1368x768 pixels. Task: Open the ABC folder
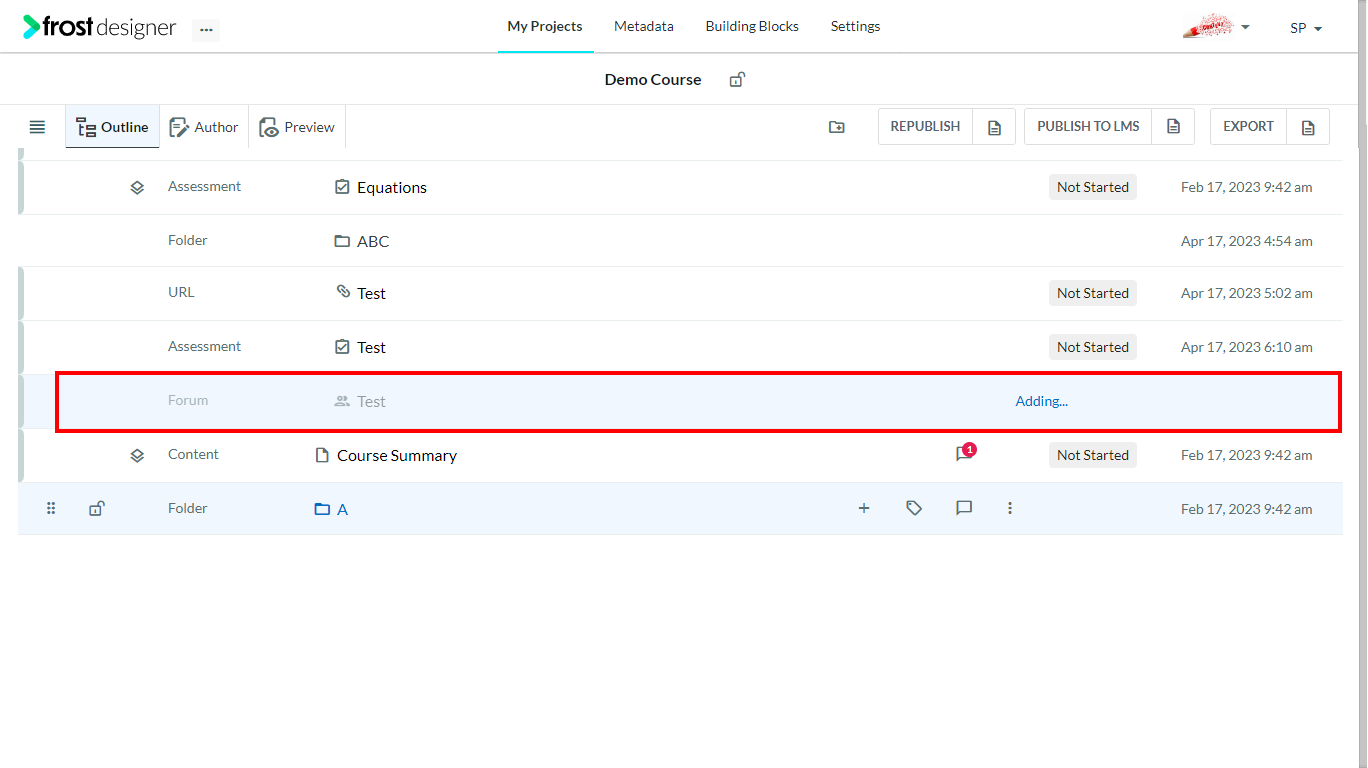[x=373, y=241]
